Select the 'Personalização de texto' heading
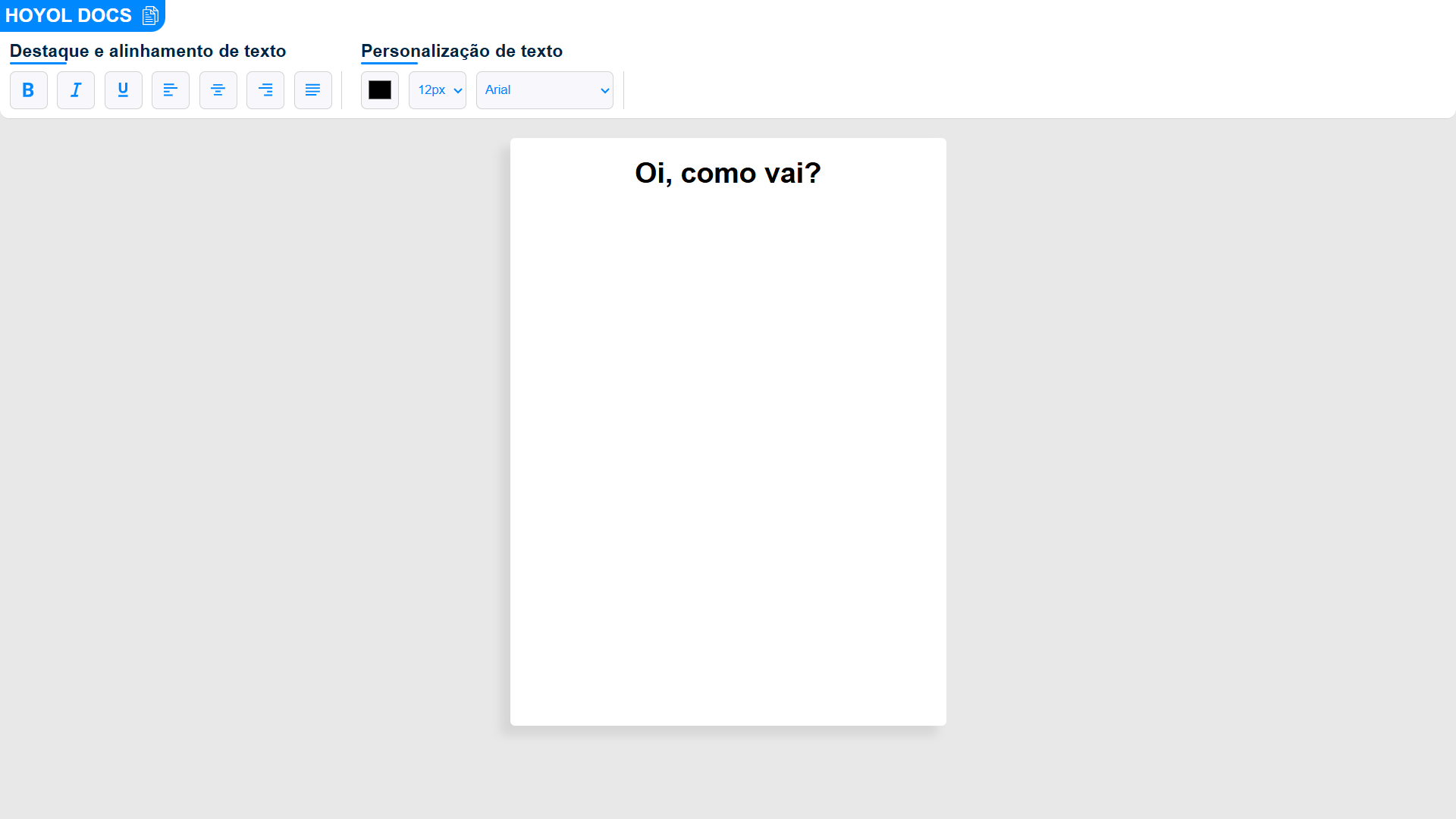 coord(462,51)
